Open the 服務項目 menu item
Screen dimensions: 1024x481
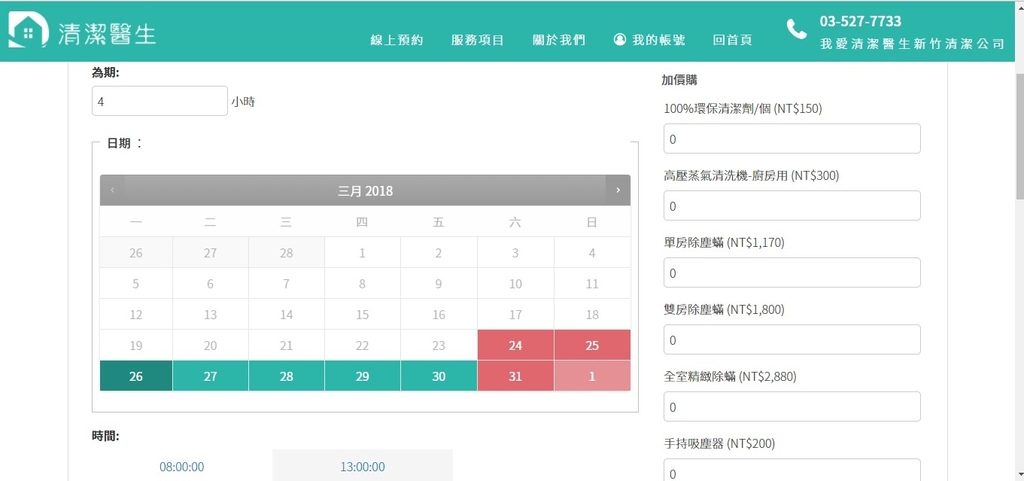click(x=477, y=41)
